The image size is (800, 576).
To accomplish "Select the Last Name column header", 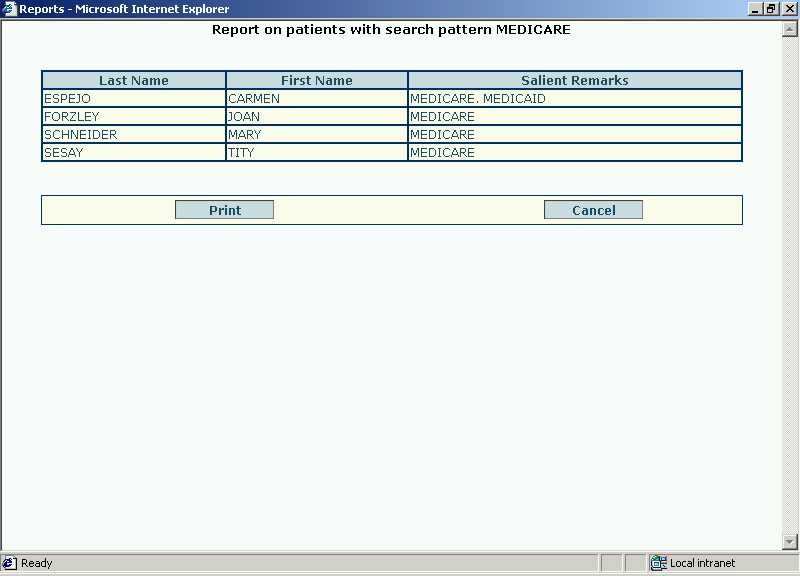I will (x=134, y=80).
